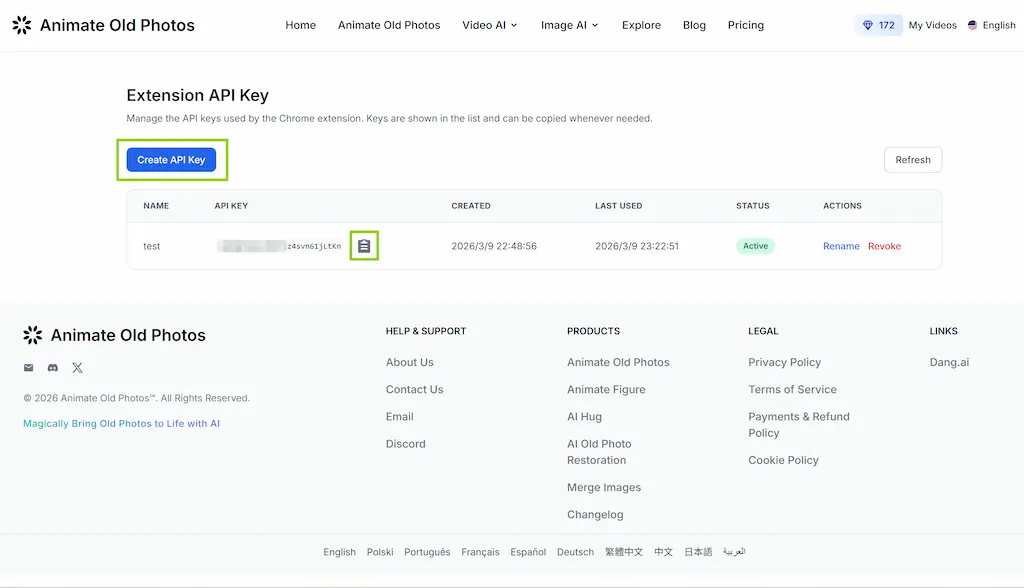This screenshot has height=588, width=1024.
Task: Click the Active status badge
Action: pyautogui.click(x=755, y=246)
